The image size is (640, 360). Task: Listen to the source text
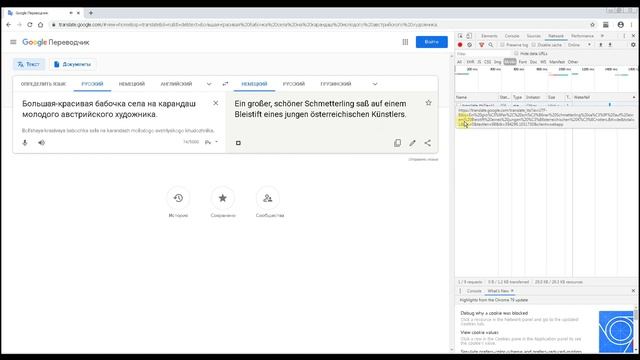coord(41,143)
